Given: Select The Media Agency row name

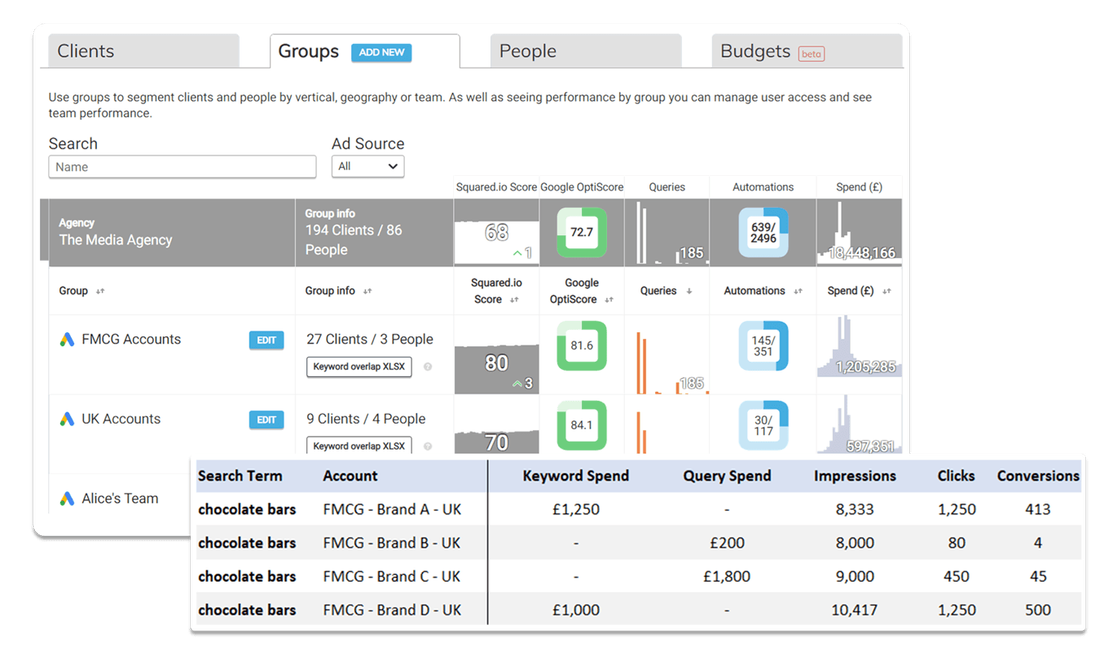Looking at the screenshot, I should tap(115, 240).
